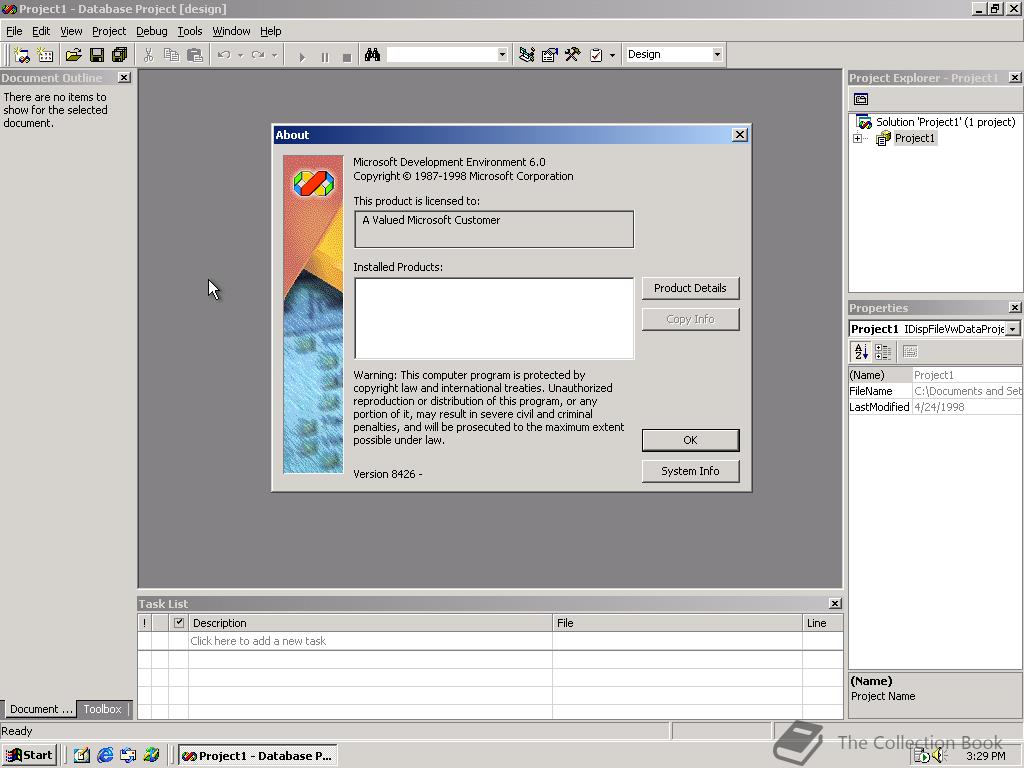Click OK in the About dialog
Viewport: 1024px width, 768px height.
click(690, 440)
